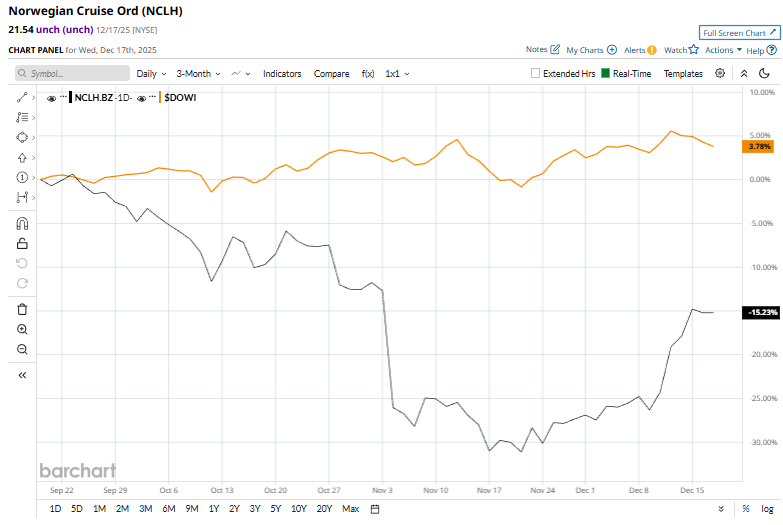Open the Notes pencil icon
Viewport: 783px width, 525px height.
point(555,49)
